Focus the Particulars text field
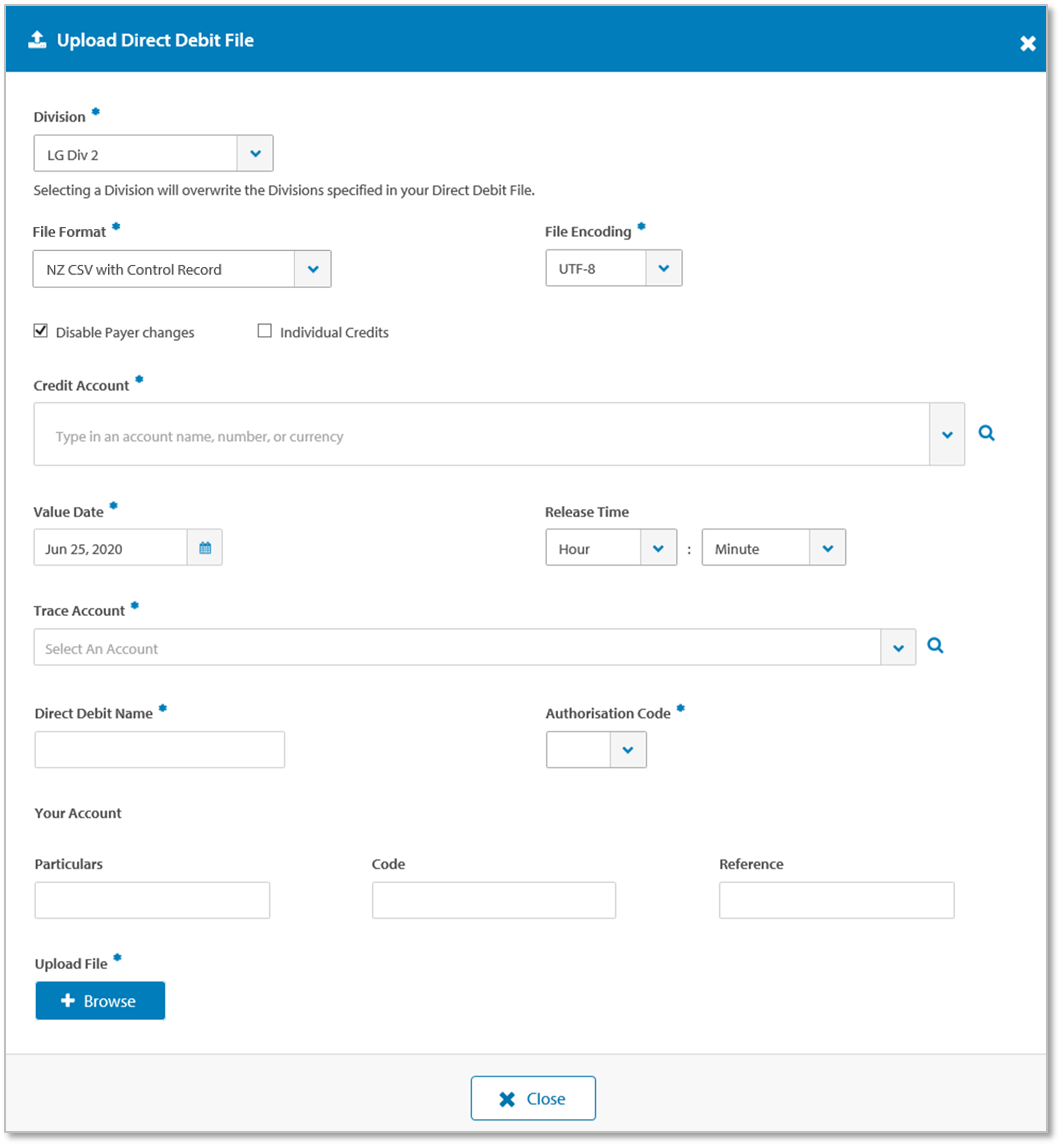 (x=152, y=900)
